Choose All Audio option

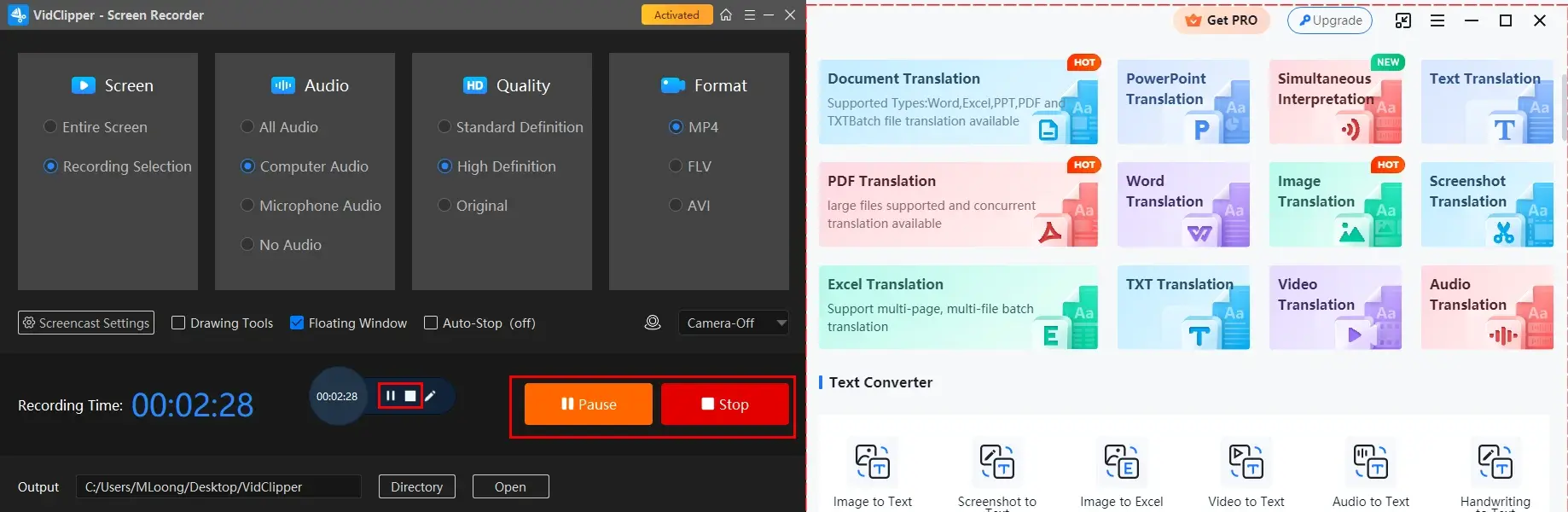pos(279,127)
